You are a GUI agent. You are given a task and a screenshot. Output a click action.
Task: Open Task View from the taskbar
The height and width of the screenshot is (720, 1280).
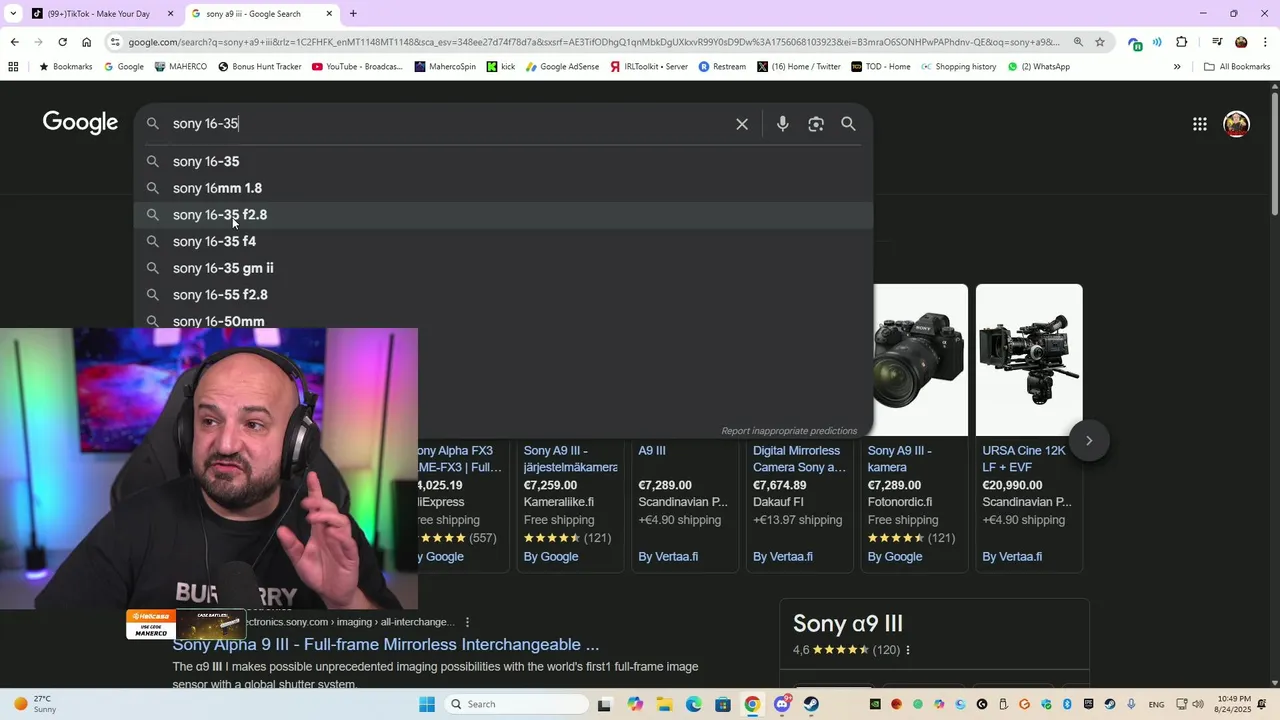pyautogui.click(x=604, y=704)
